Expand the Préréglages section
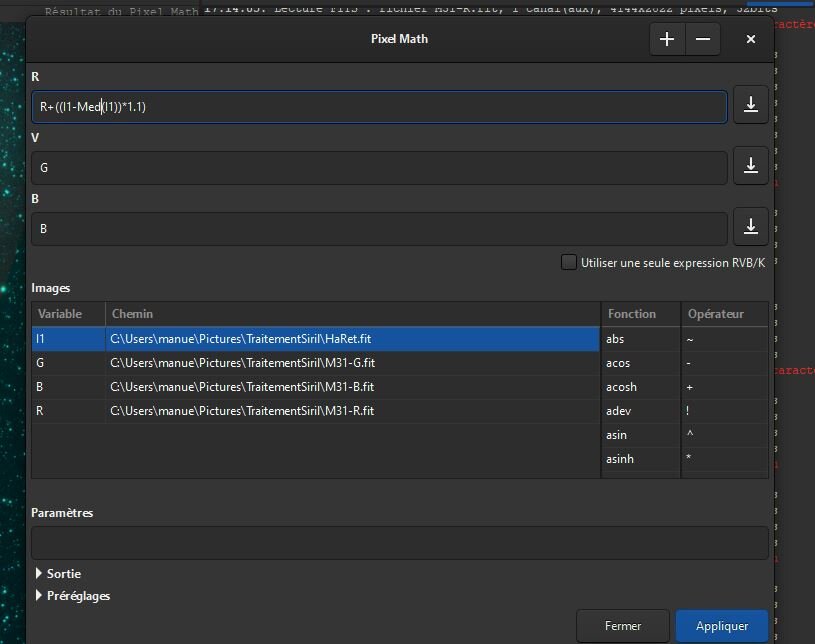 coord(40,596)
